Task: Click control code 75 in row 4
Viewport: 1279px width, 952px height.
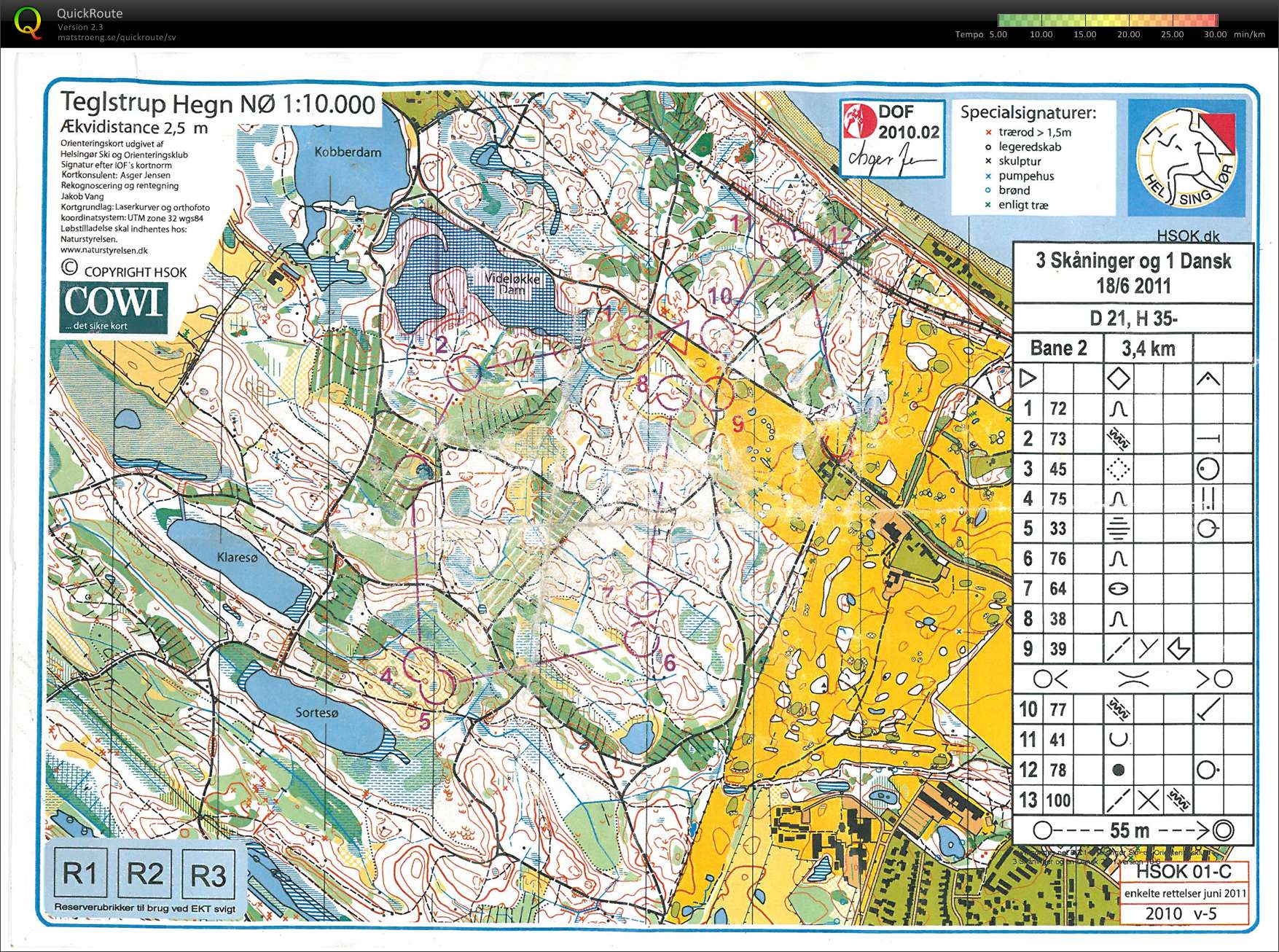Action: click(x=1058, y=499)
